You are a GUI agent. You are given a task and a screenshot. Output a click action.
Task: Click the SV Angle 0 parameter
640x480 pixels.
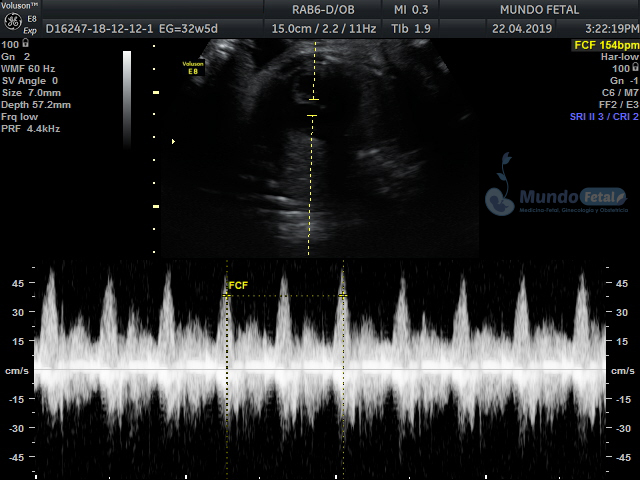click(x=30, y=81)
